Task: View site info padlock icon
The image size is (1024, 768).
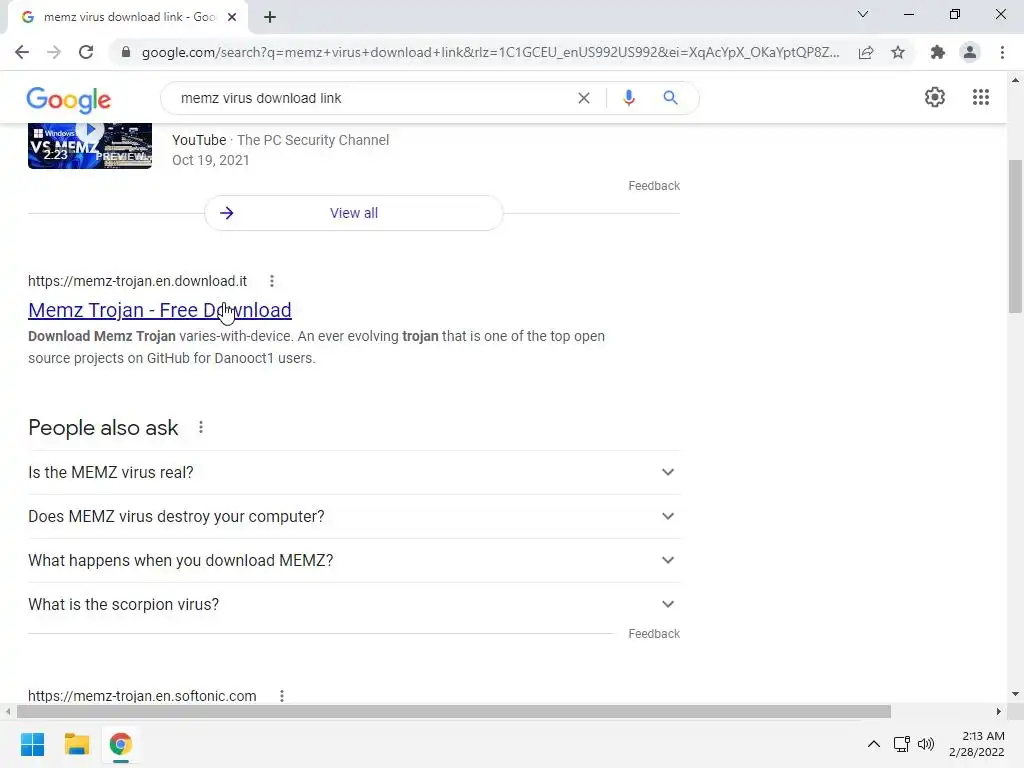Action: tap(126, 52)
